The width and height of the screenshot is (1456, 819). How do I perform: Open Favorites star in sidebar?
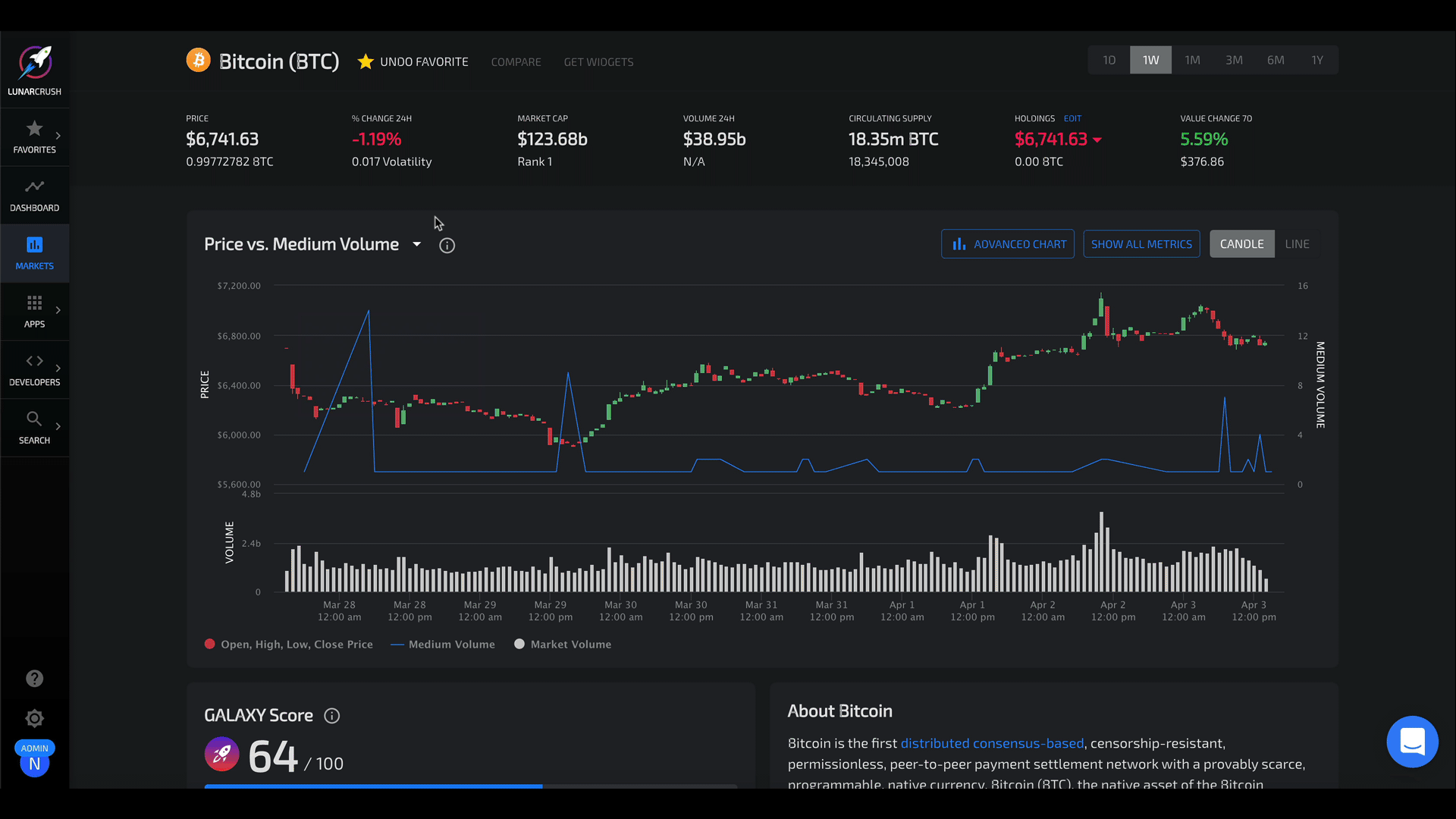click(34, 128)
